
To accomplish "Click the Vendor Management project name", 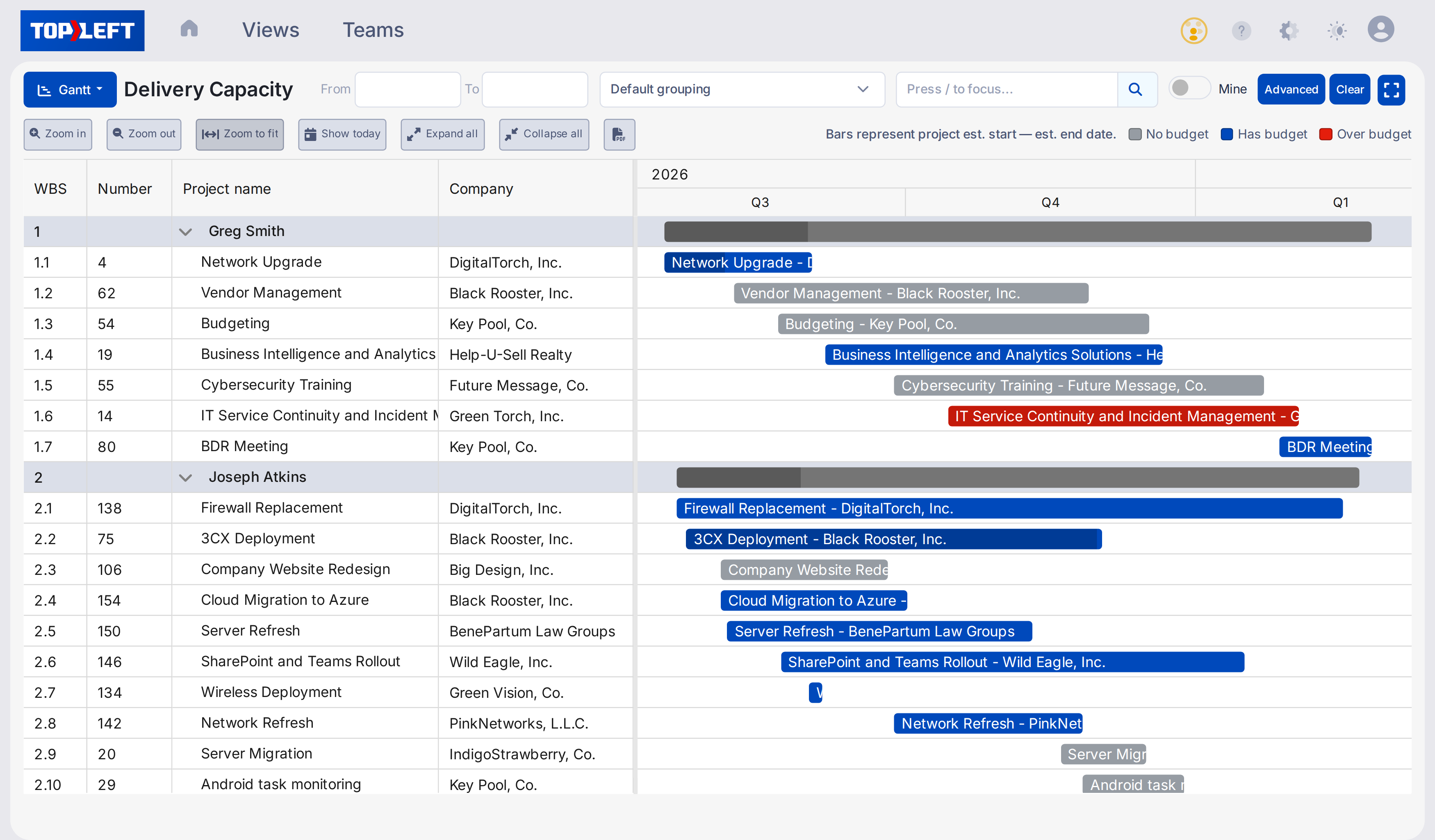I will [271, 293].
